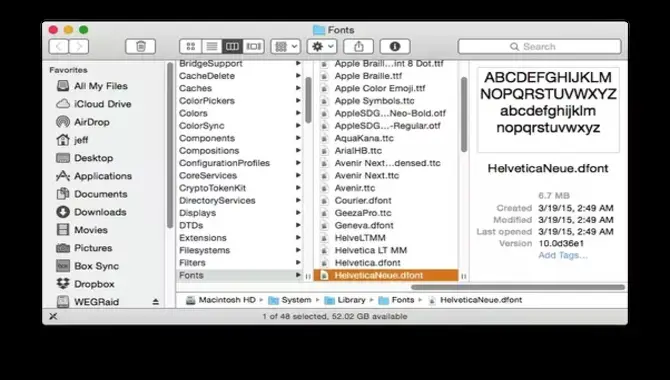Click the fonts column vertical scrollbar
This screenshot has height=380, width=670.
pos(464,115)
